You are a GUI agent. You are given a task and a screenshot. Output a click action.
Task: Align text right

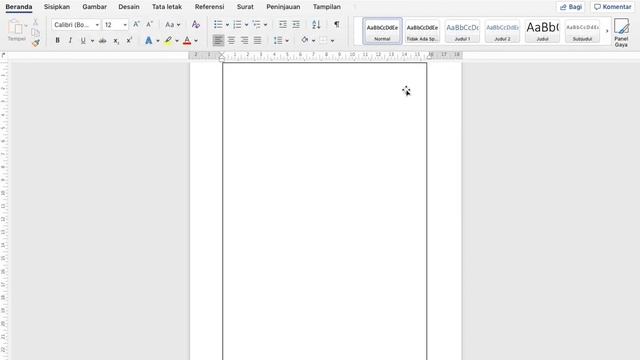click(x=244, y=40)
